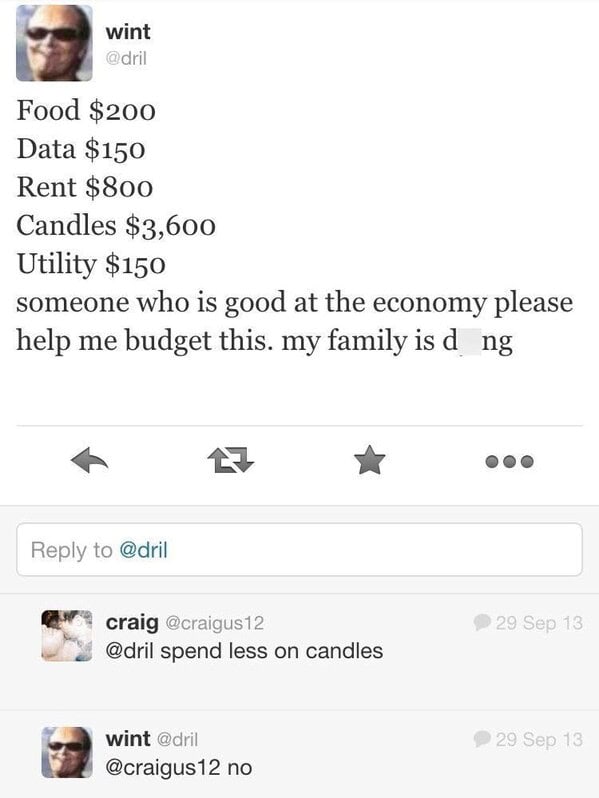Click @dril mention in craig's reply
Screen dimensions: 599x798
pos(129,651)
